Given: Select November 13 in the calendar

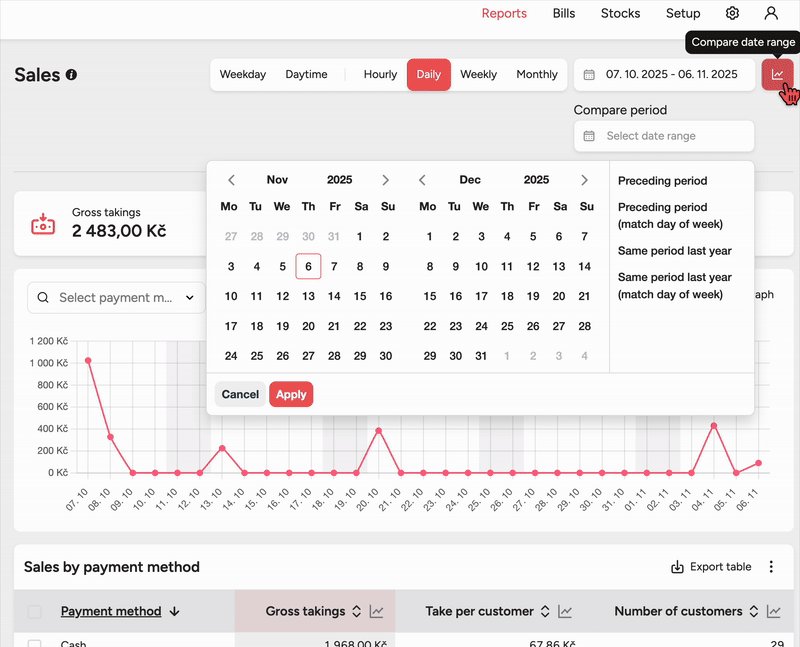Looking at the screenshot, I should coord(308,296).
